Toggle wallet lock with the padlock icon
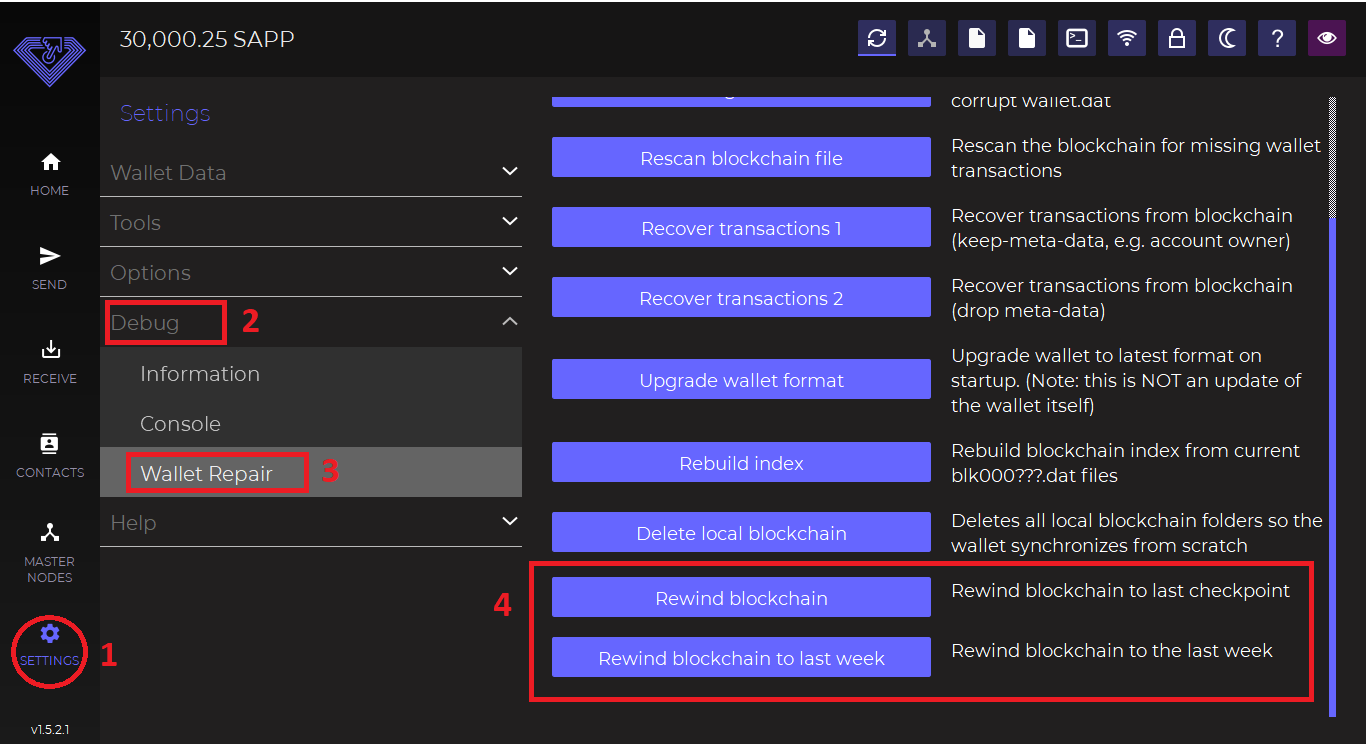The image size is (1366, 744). [x=1177, y=39]
